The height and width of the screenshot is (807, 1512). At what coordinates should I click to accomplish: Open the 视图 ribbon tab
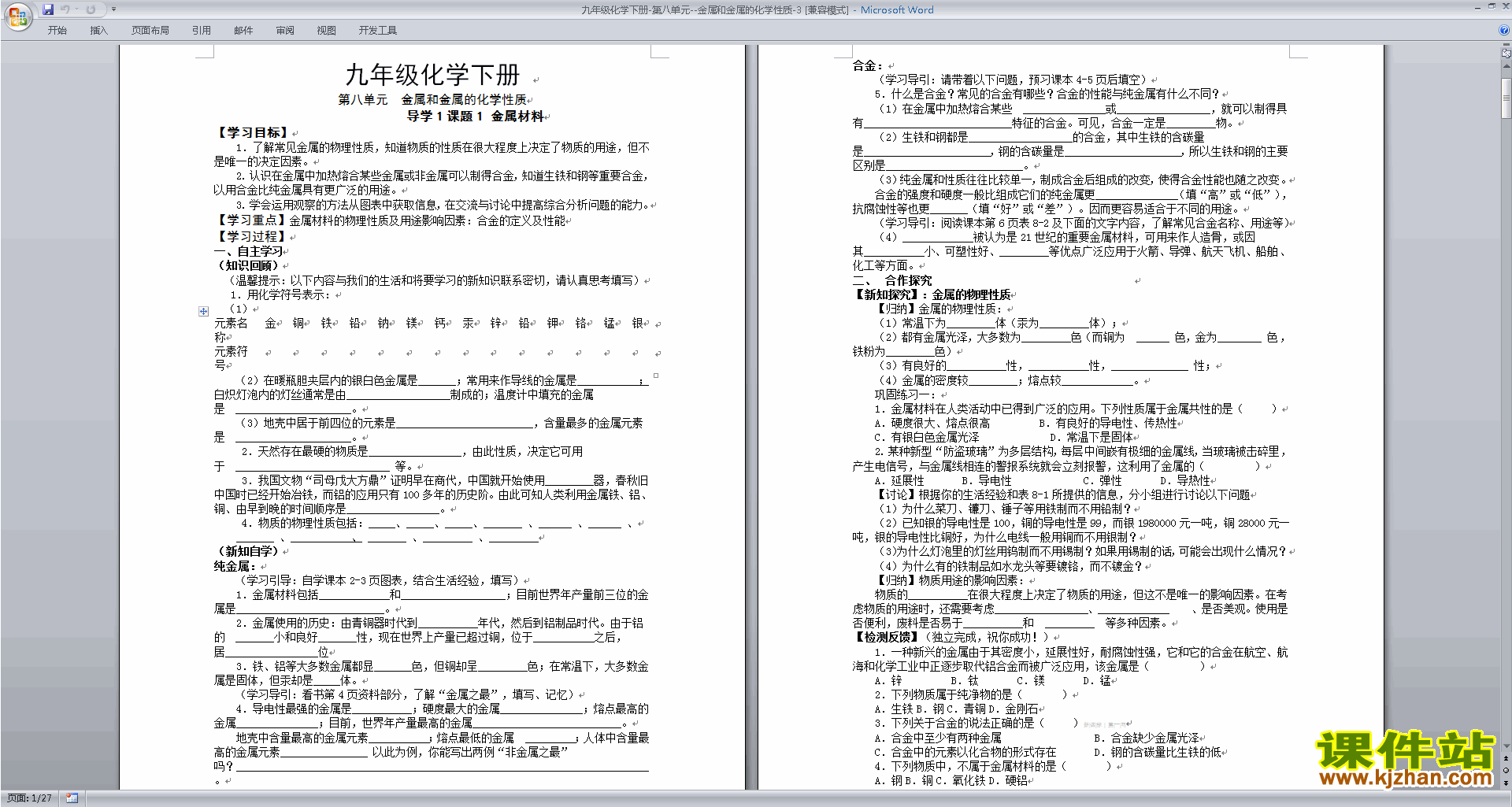(326, 31)
